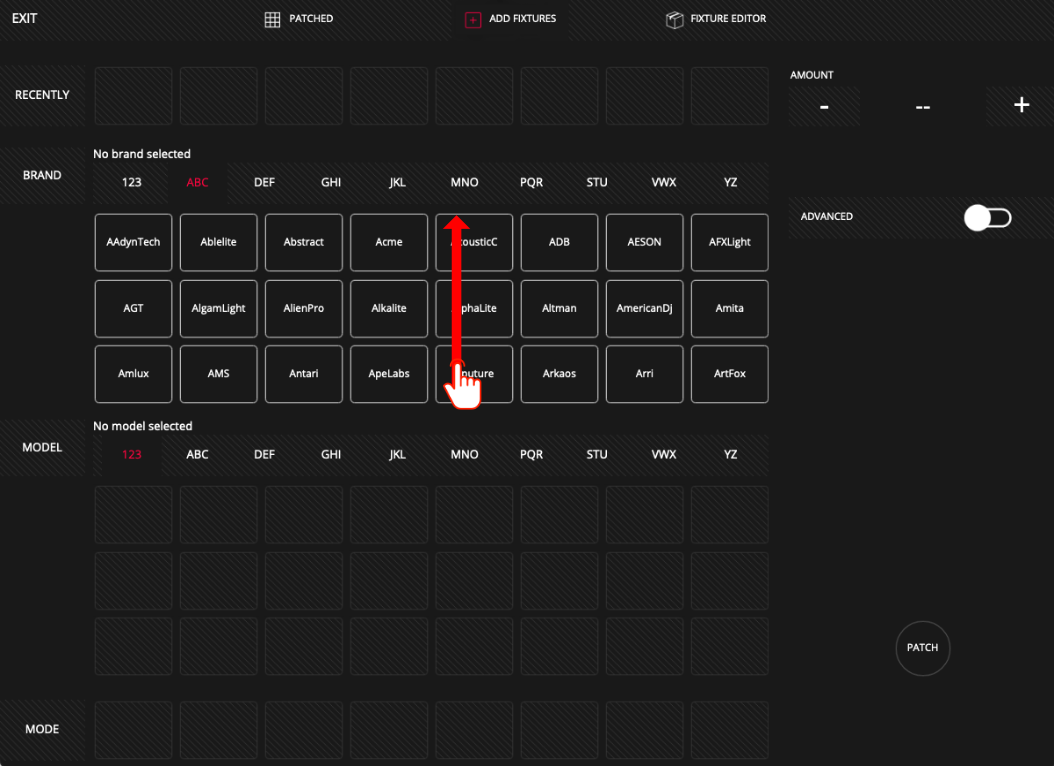Enable the Advanced toggle switch

click(987, 218)
